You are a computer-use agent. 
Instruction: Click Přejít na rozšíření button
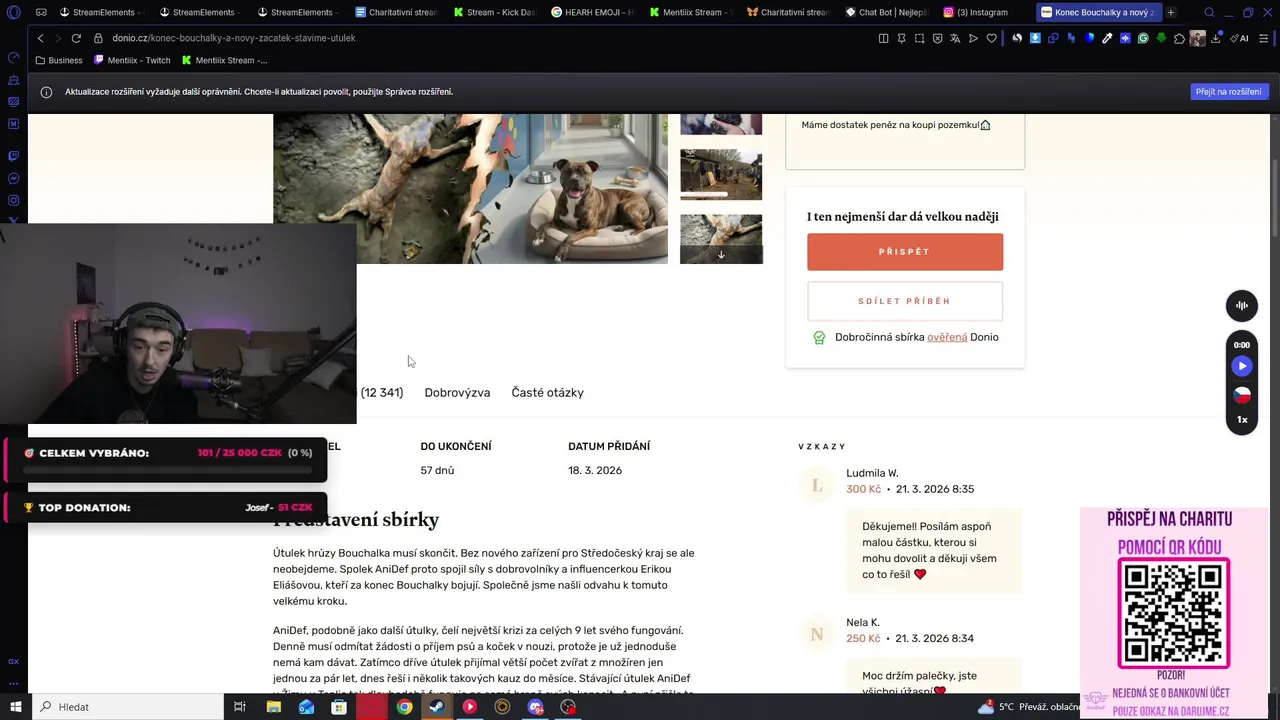(1230, 92)
